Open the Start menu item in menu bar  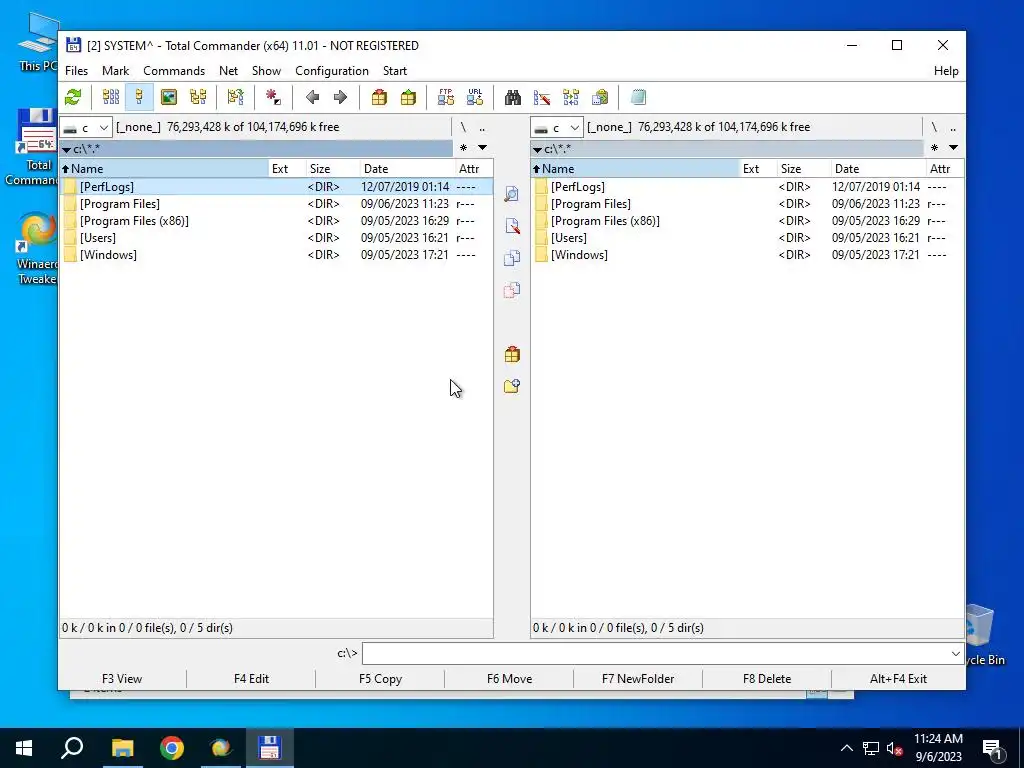(x=394, y=71)
